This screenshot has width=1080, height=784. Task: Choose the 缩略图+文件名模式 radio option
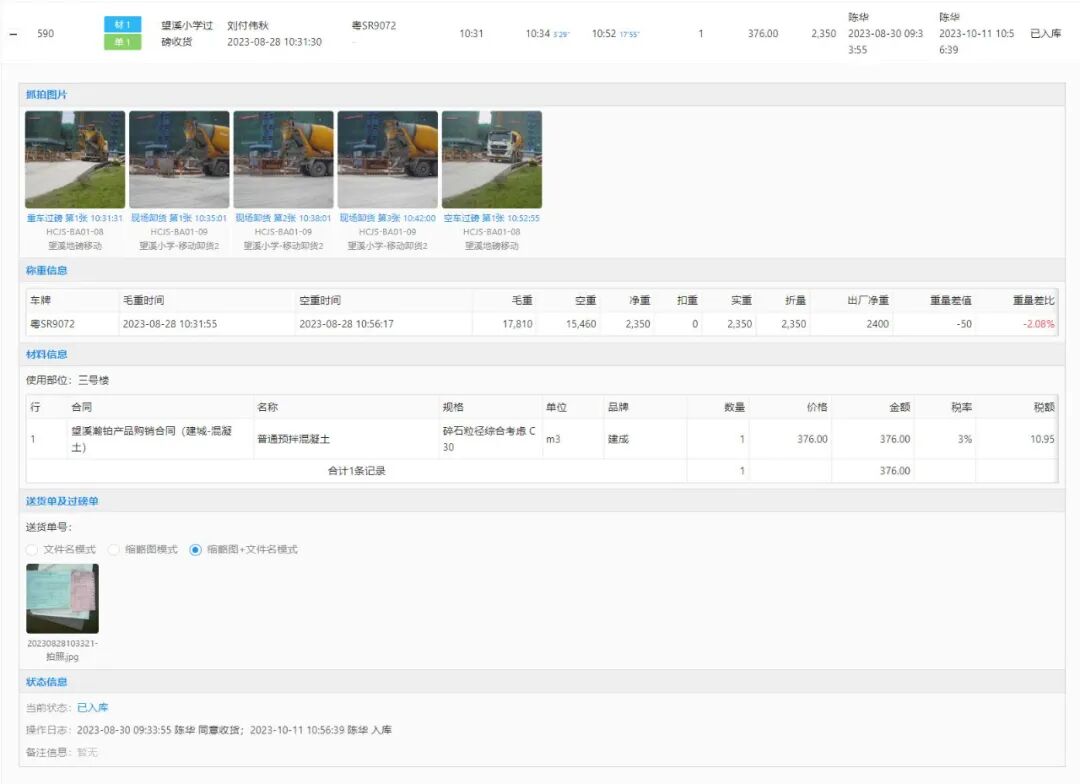coord(196,550)
